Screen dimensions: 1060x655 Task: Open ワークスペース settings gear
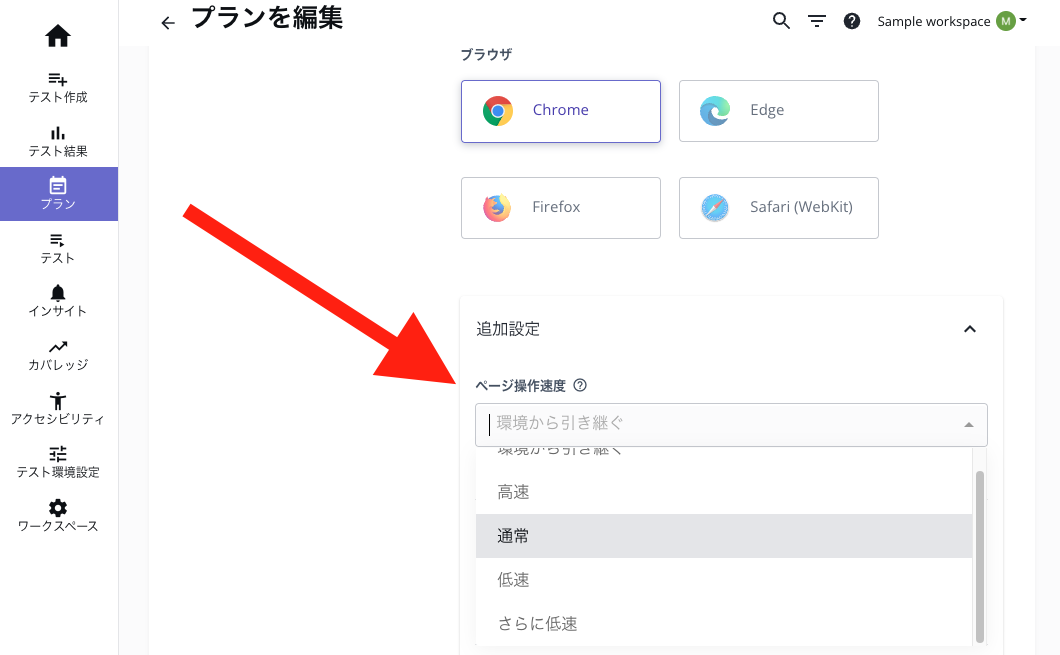58,516
